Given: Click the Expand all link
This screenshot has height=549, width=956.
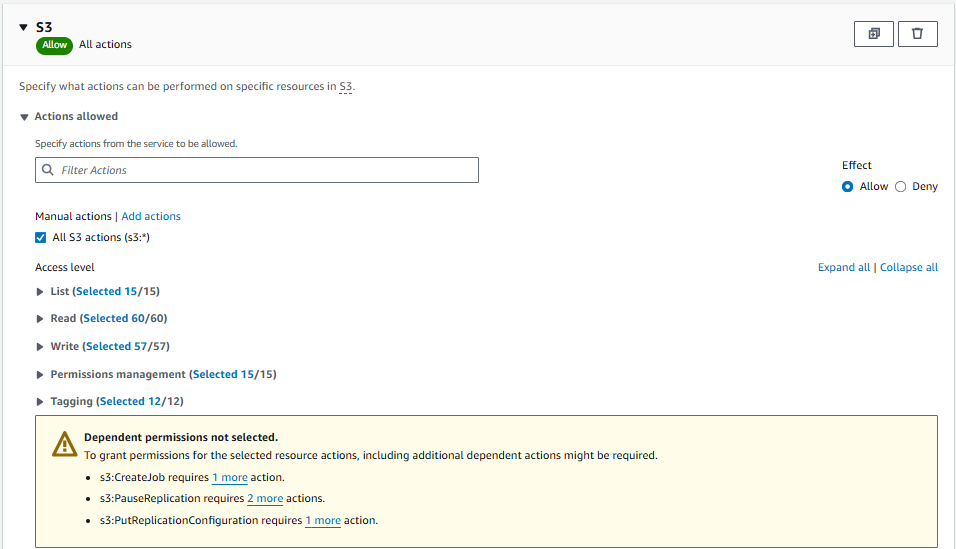Looking at the screenshot, I should click(844, 267).
